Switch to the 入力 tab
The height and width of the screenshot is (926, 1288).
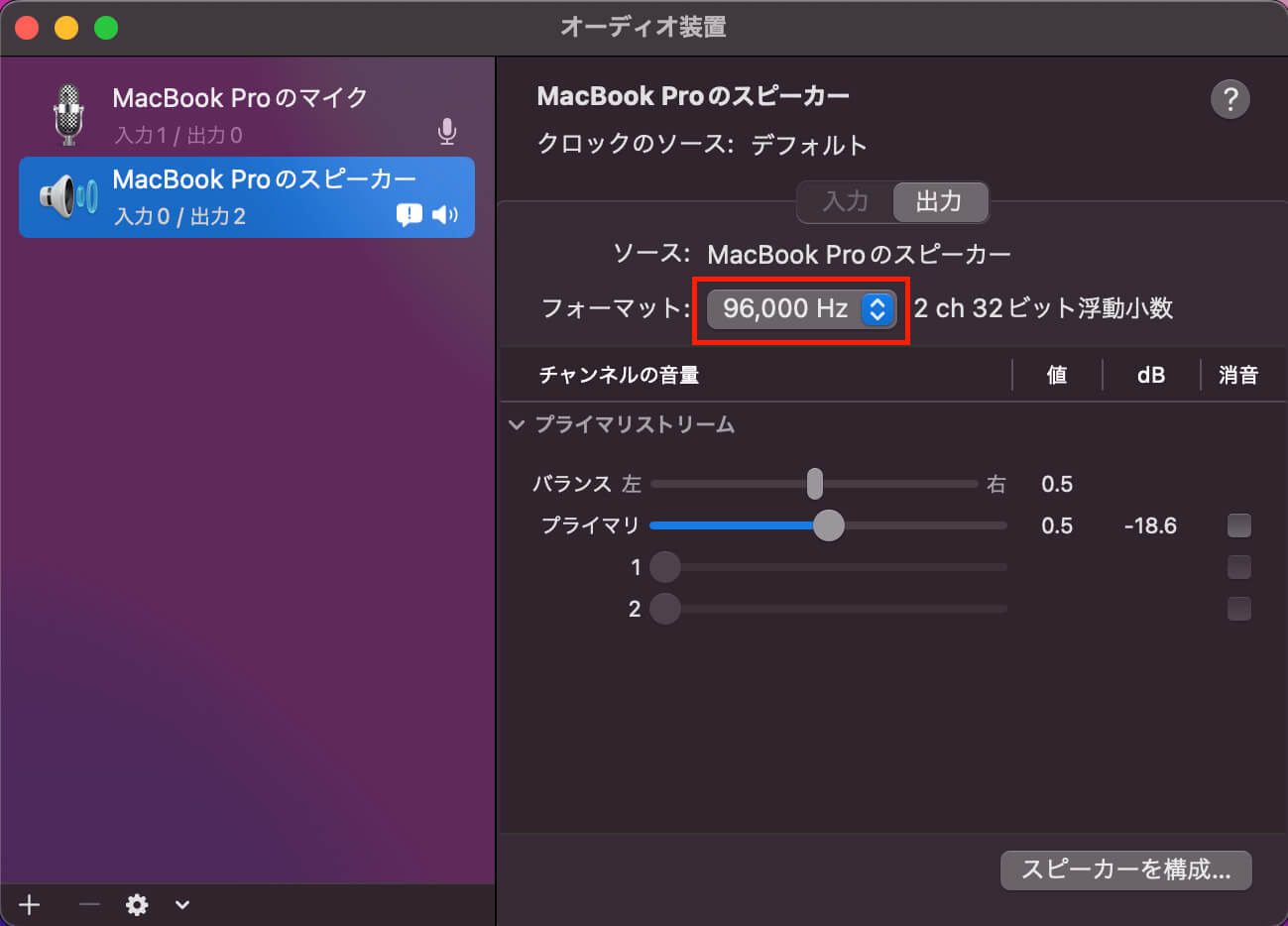tap(846, 202)
